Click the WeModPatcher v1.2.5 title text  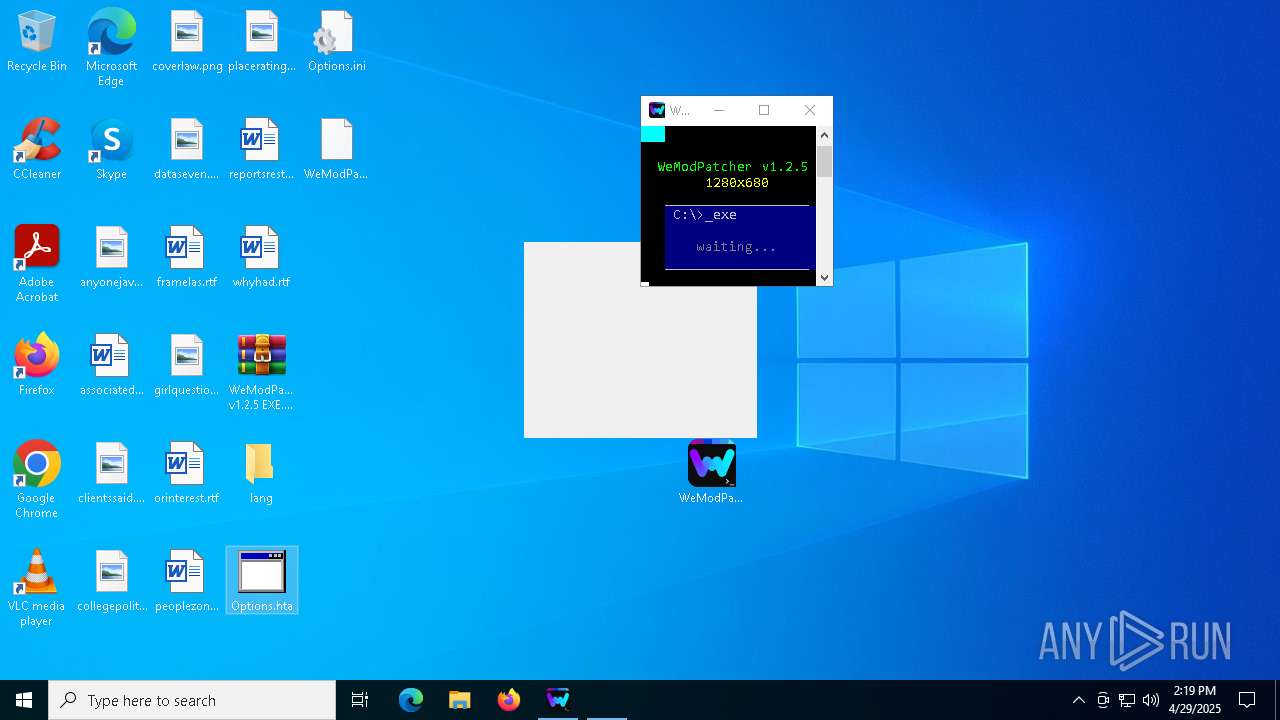tap(733, 167)
